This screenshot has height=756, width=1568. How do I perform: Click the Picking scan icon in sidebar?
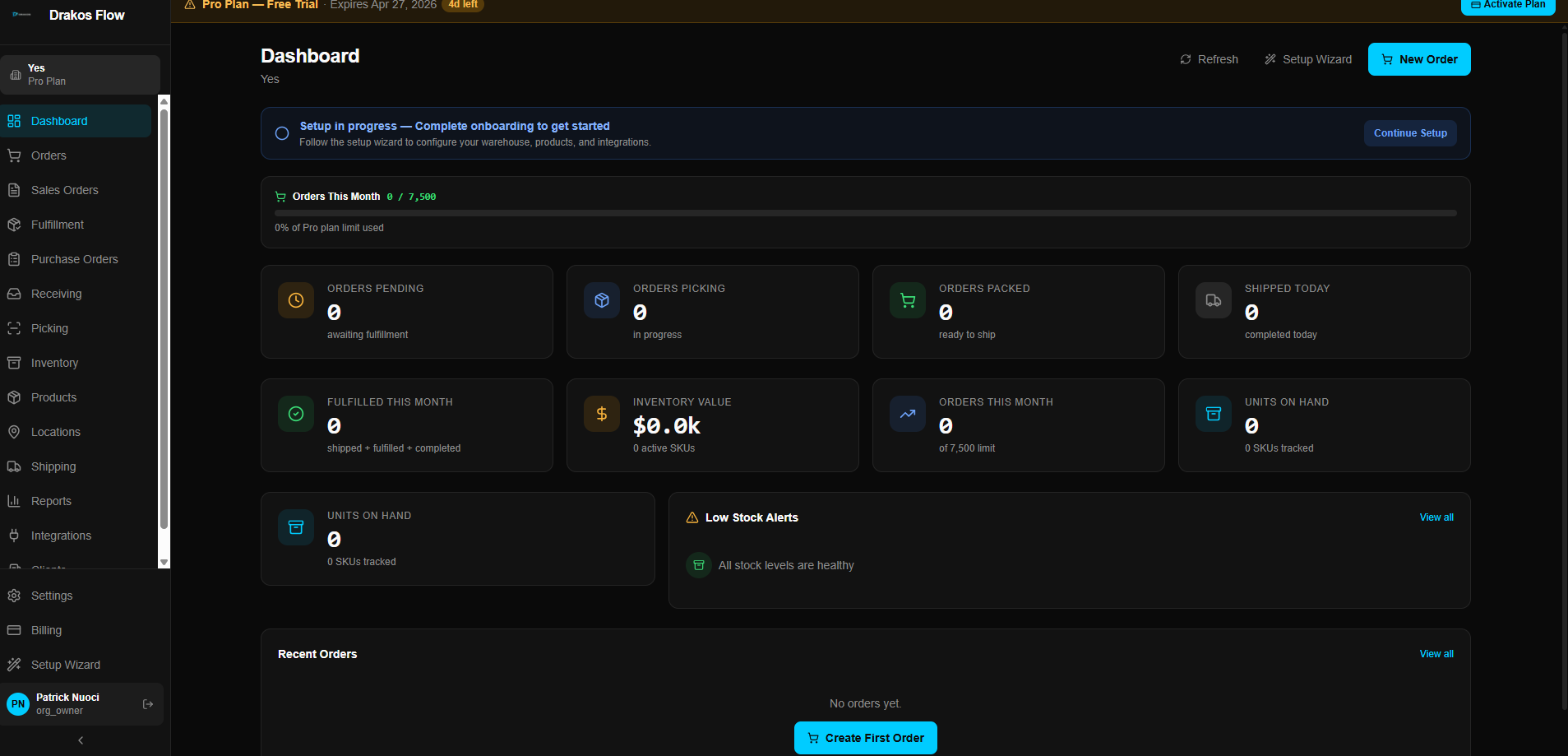tap(14, 328)
